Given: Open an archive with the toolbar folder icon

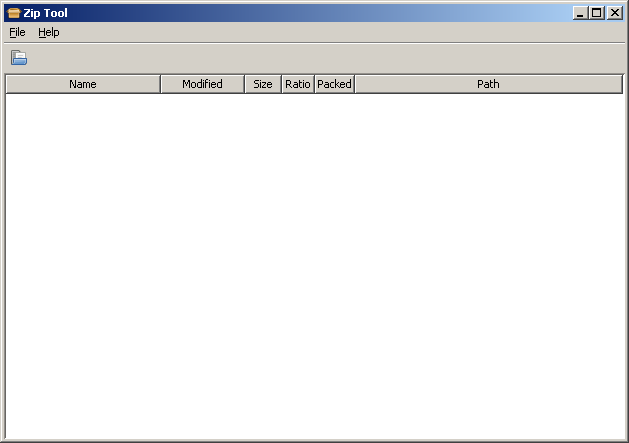Looking at the screenshot, I should point(19,58).
